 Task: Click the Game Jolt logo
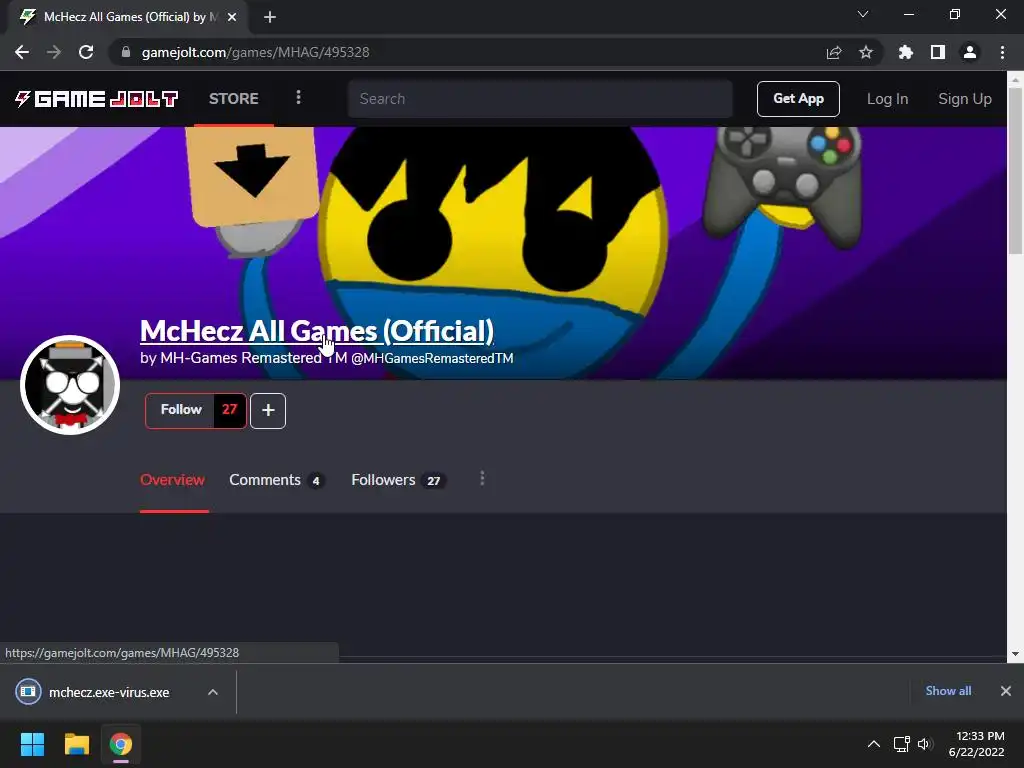coord(96,99)
